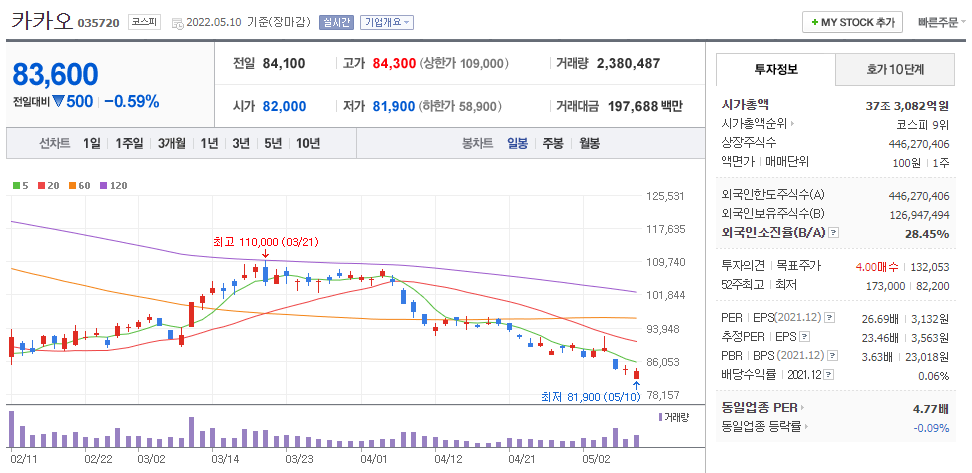This screenshot has height=473, width=972.
Task: Click the 4.00매수 investment opinion
Action: click(877, 267)
